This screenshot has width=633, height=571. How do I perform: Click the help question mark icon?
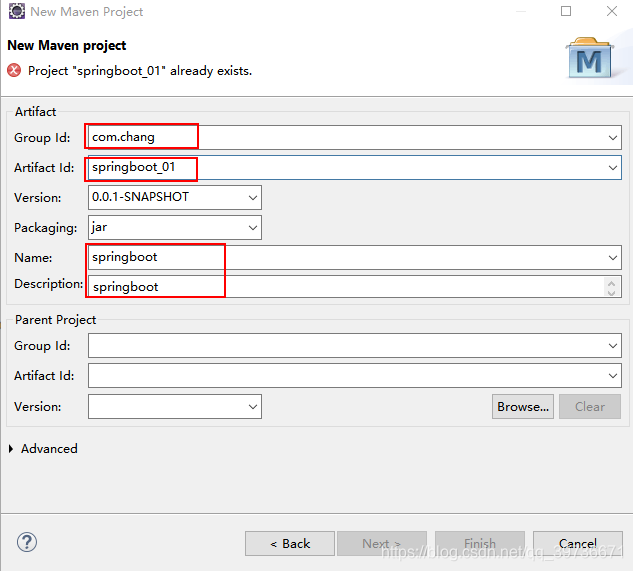click(27, 542)
